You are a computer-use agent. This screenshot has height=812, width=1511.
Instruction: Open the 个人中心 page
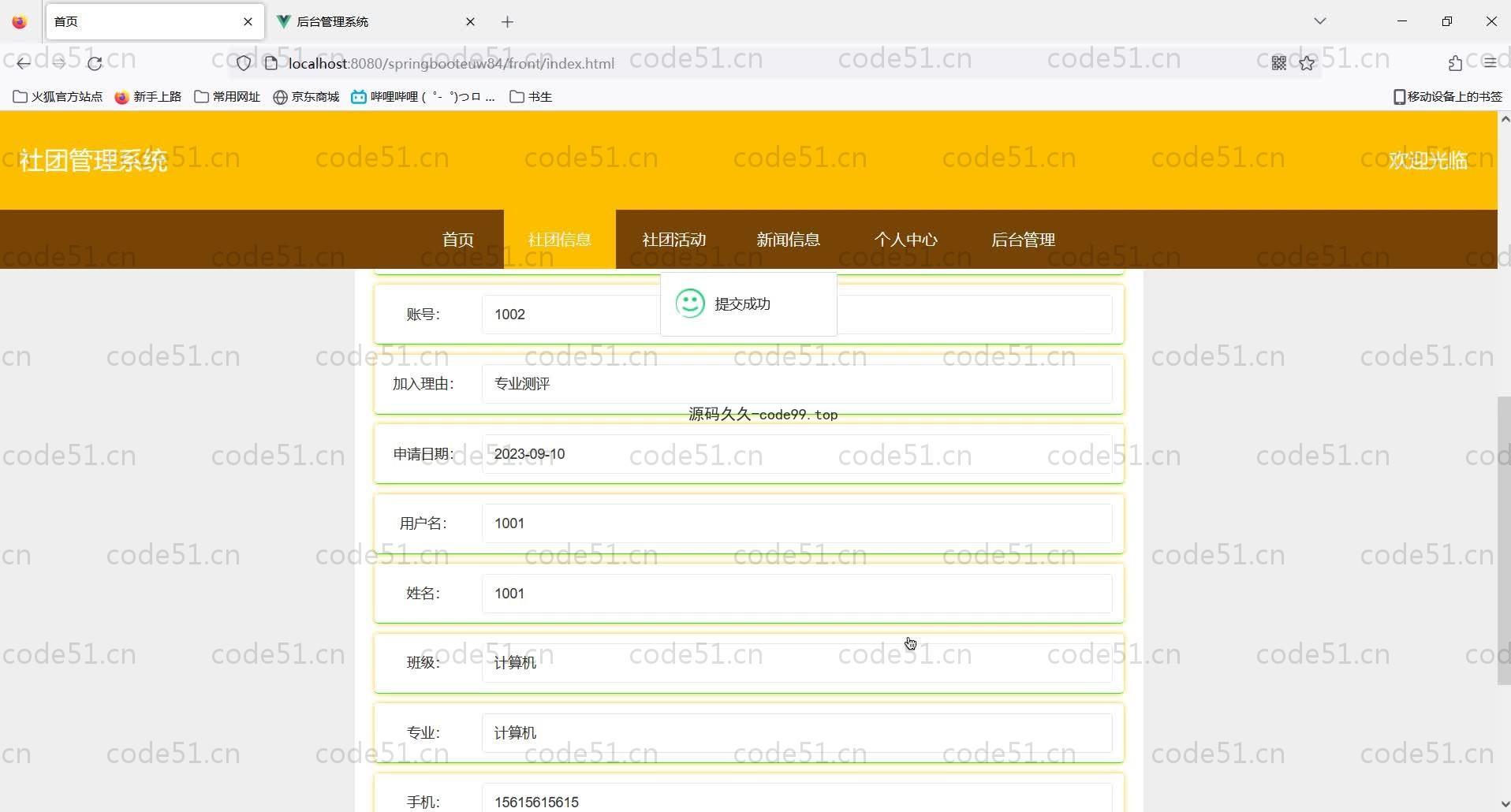(x=905, y=240)
